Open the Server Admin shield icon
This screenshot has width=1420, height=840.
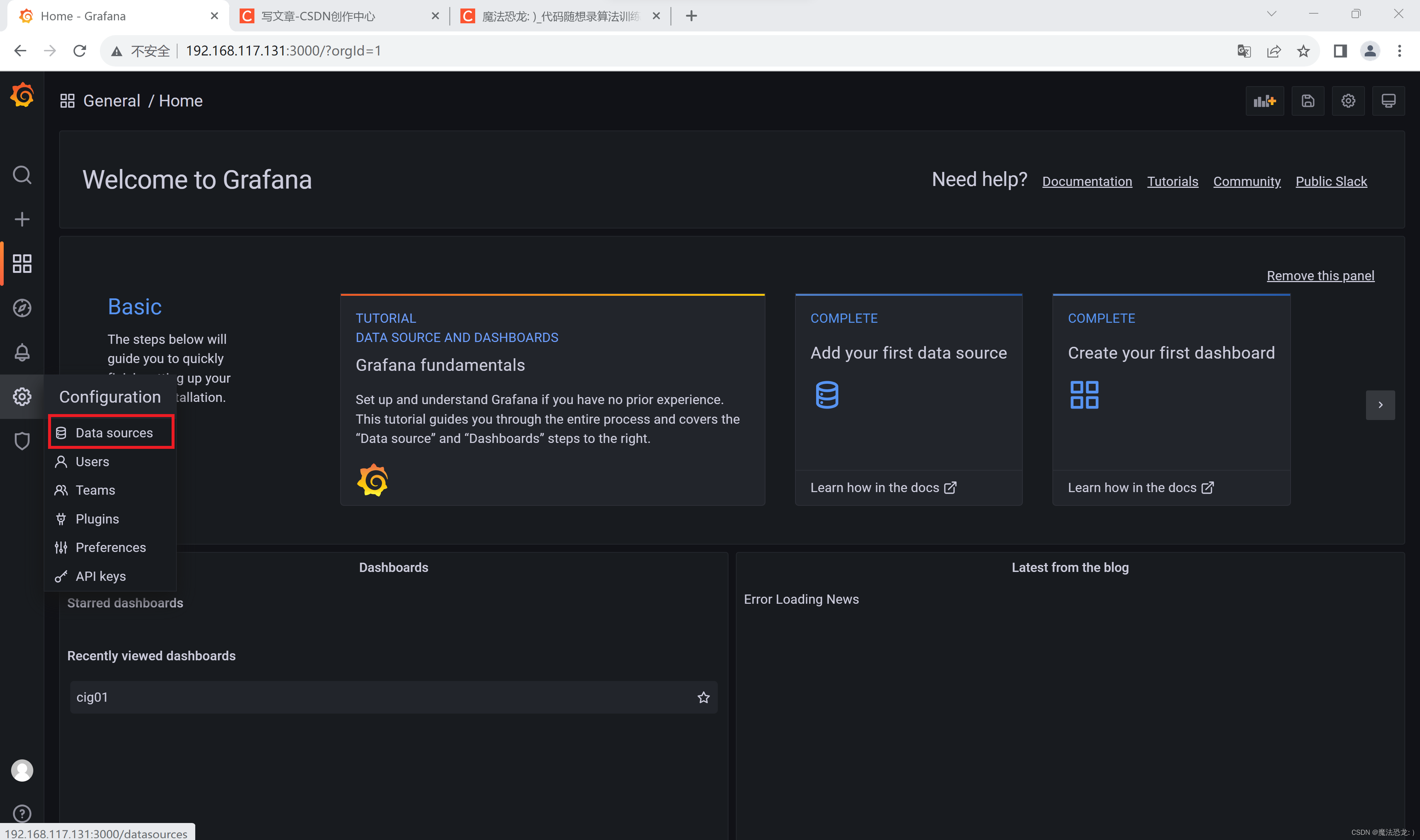22,440
